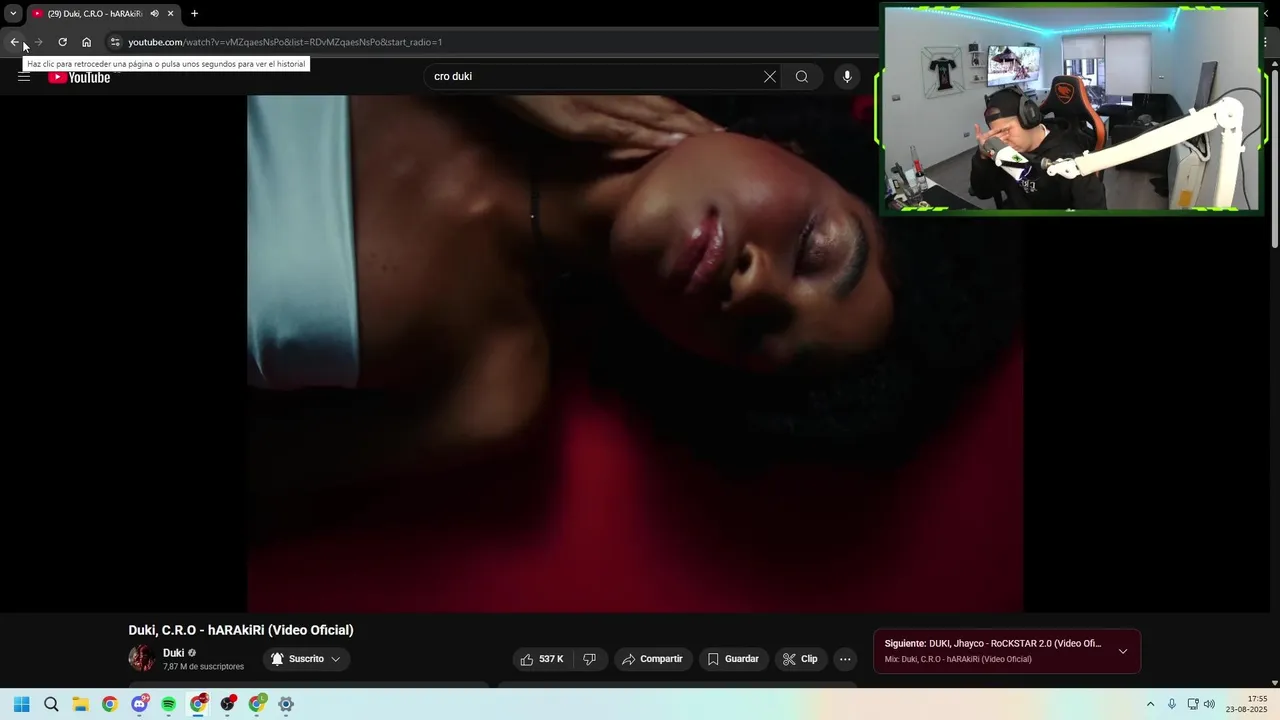The height and width of the screenshot is (720, 1280).
Task: Open the browser home page button
Action: (x=86, y=42)
